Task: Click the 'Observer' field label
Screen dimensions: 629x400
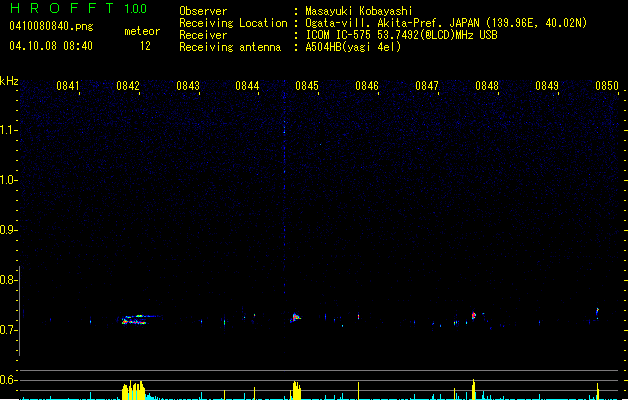Action: (x=203, y=11)
